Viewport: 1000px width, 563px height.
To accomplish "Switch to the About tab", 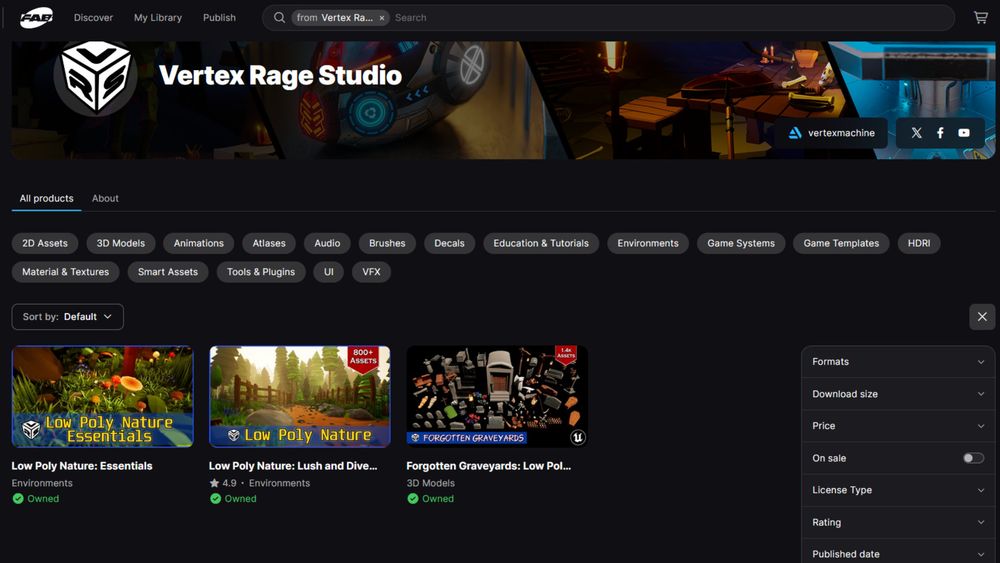I will 105,198.
